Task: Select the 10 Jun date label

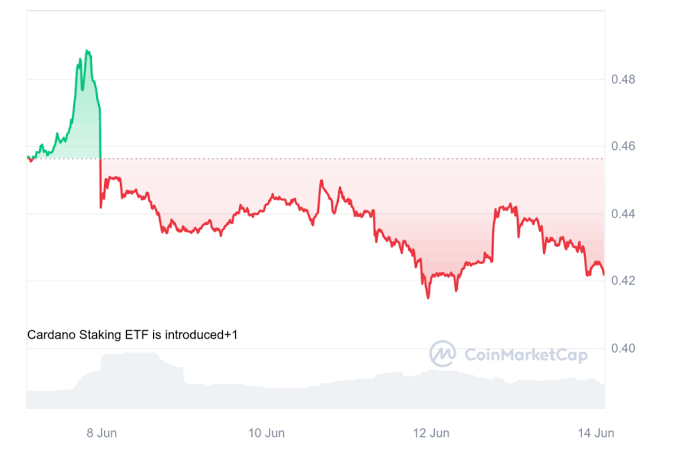Action: pyautogui.click(x=264, y=432)
